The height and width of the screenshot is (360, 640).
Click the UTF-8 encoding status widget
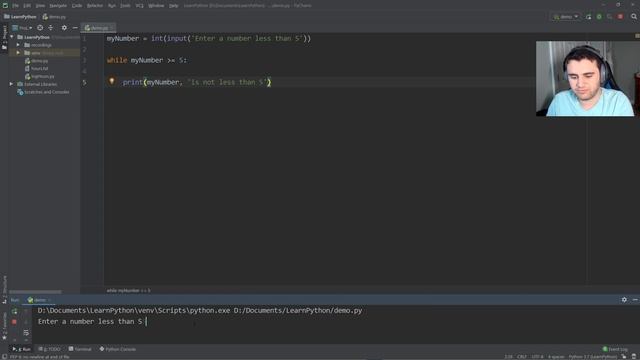[x=537, y=357]
